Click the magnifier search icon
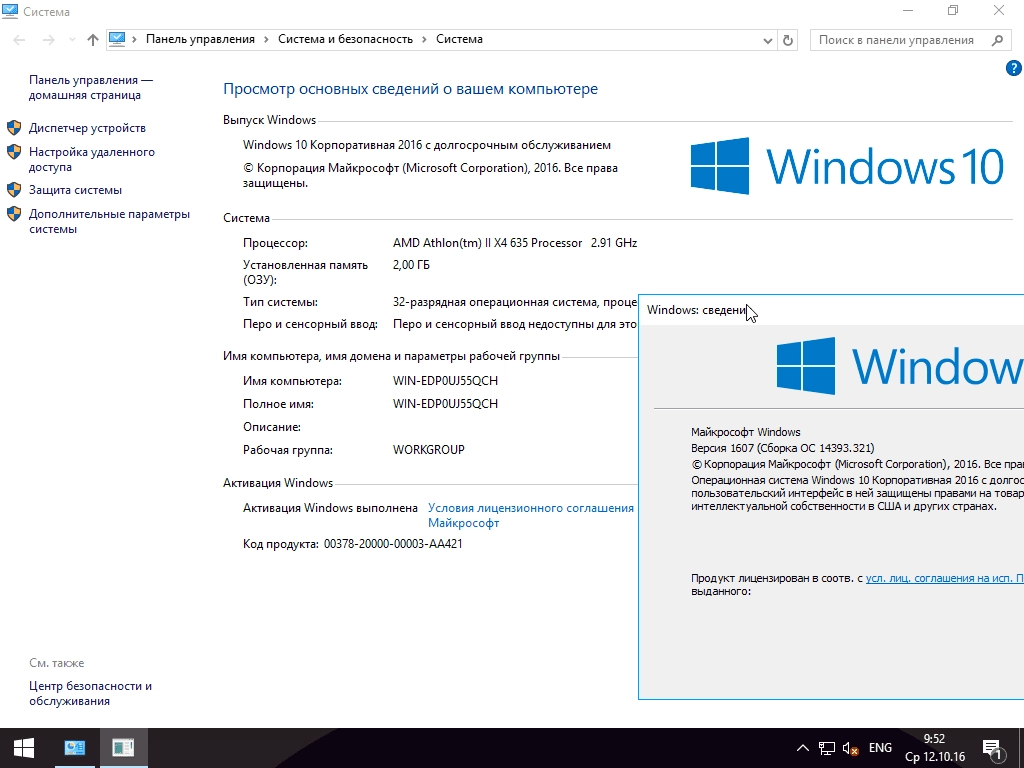This screenshot has width=1024, height=768. [997, 40]
